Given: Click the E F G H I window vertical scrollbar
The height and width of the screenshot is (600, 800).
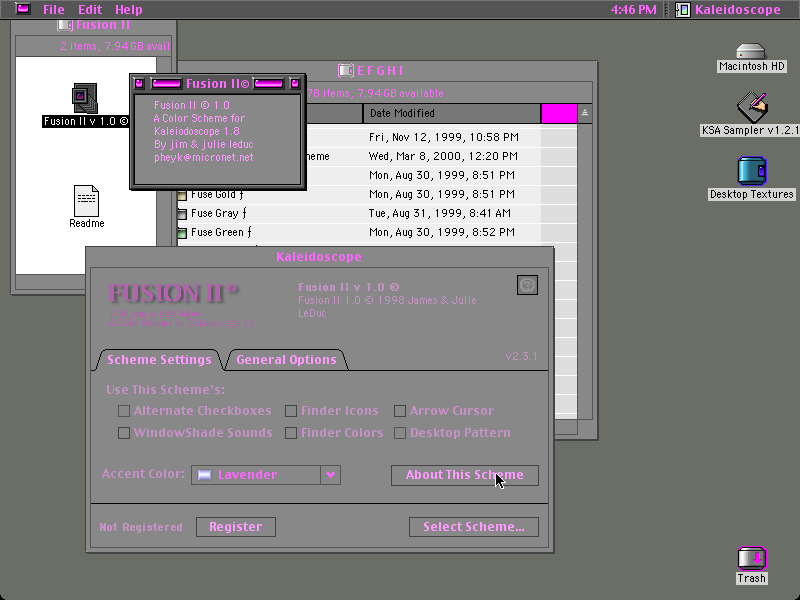Looking at the screenshot, I should [585, 270].
